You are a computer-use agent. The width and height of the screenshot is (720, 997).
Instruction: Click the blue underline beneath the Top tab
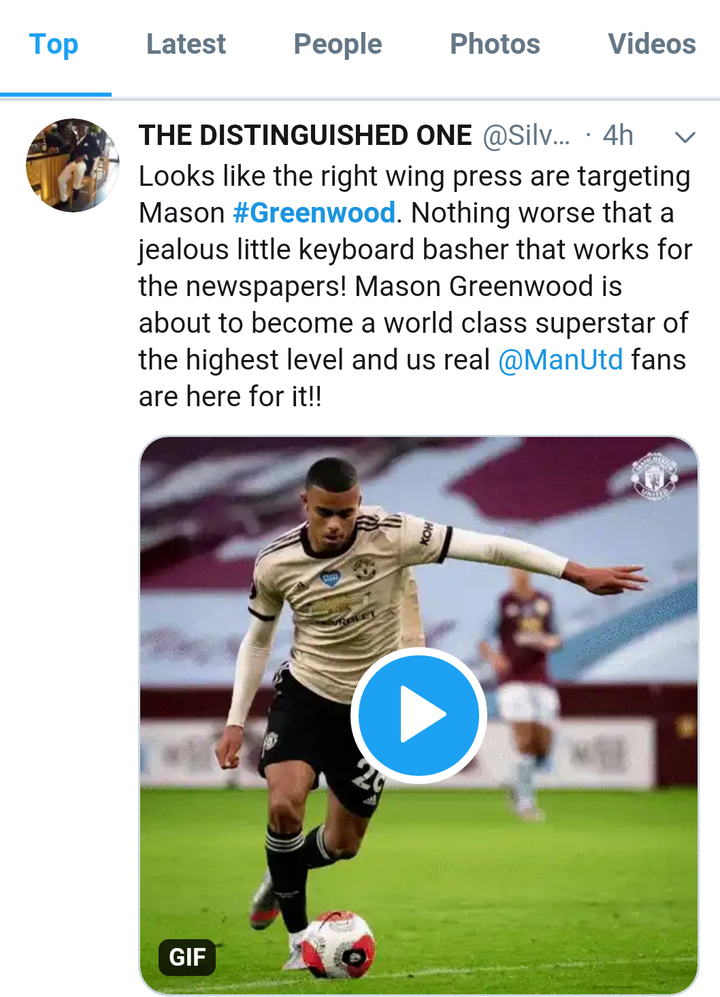click(55, 94)
